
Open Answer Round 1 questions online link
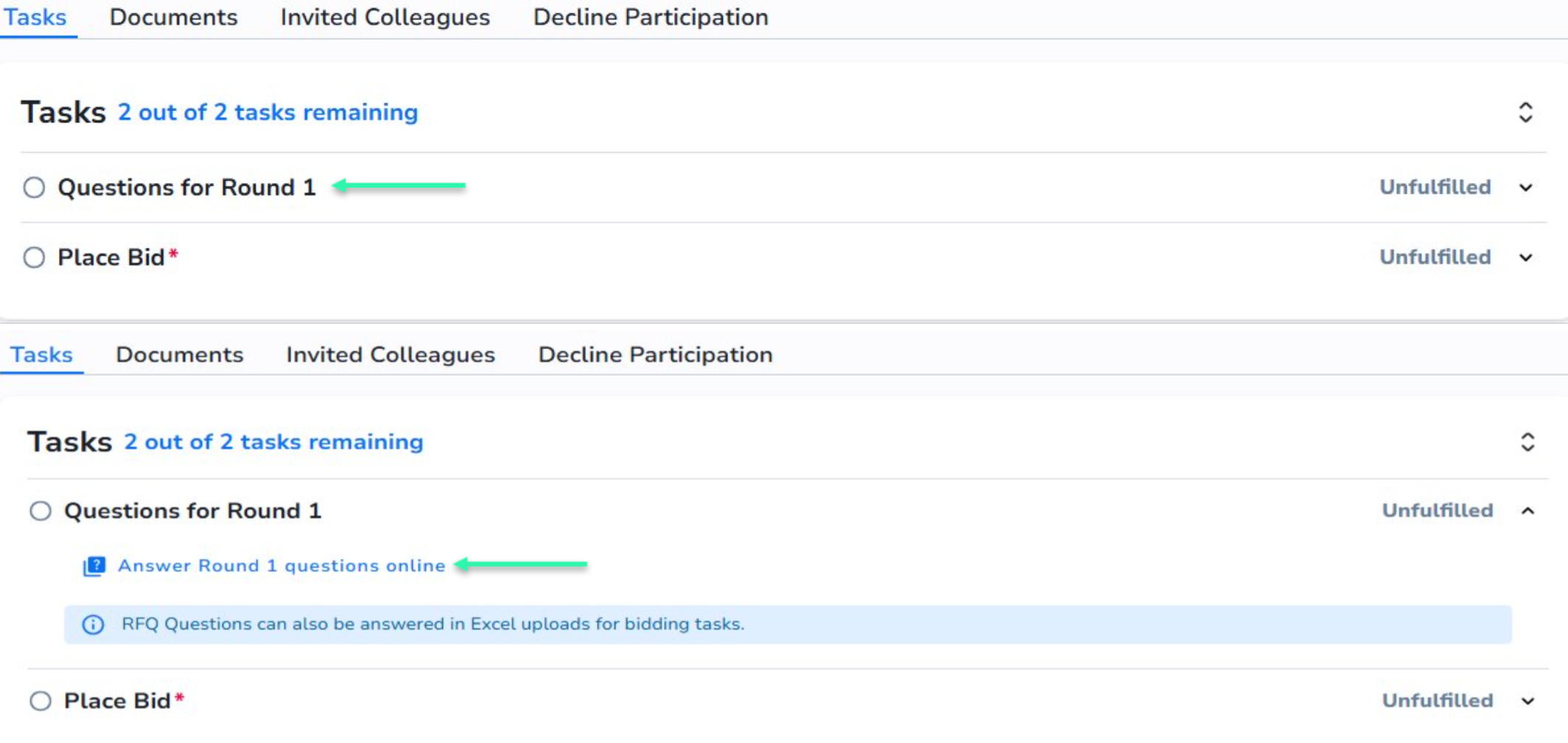coord(281,566)
